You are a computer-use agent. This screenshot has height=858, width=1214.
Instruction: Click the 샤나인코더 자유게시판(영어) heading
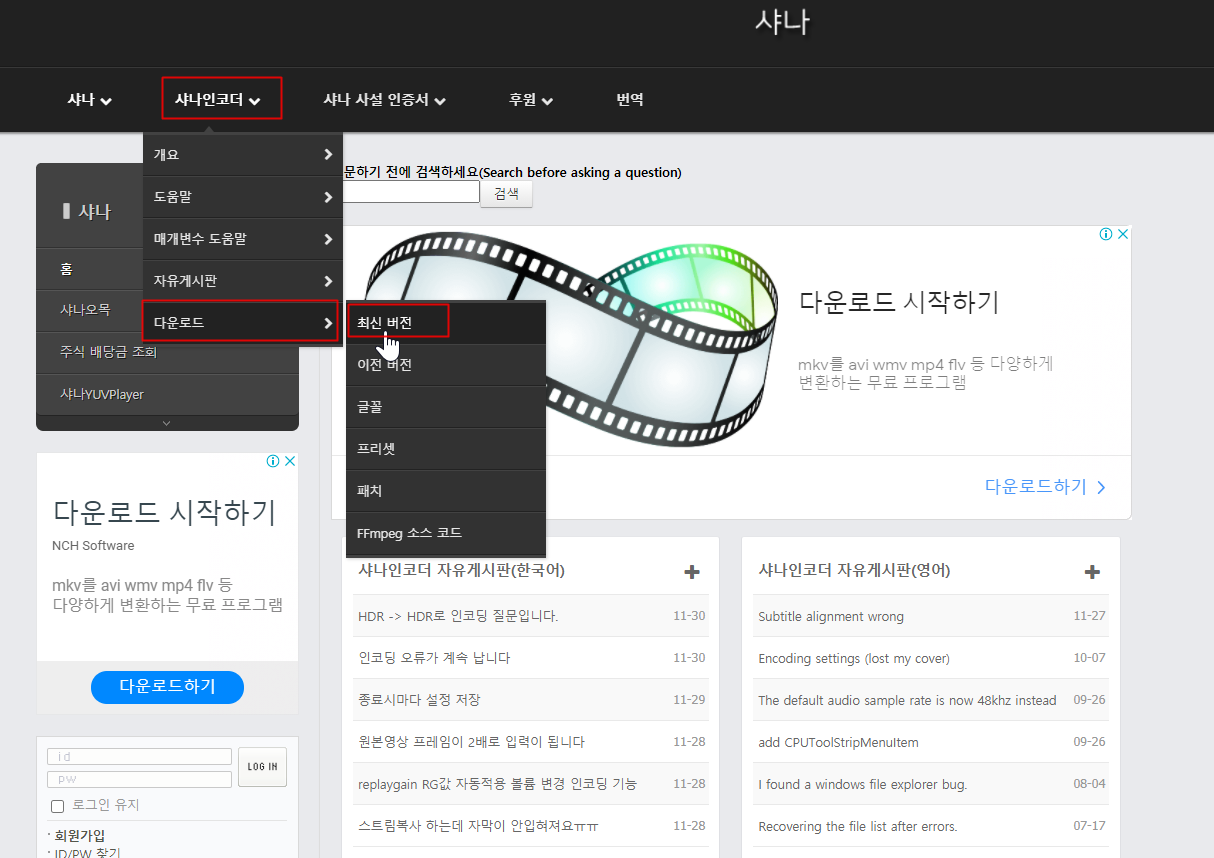pos(854,570)
